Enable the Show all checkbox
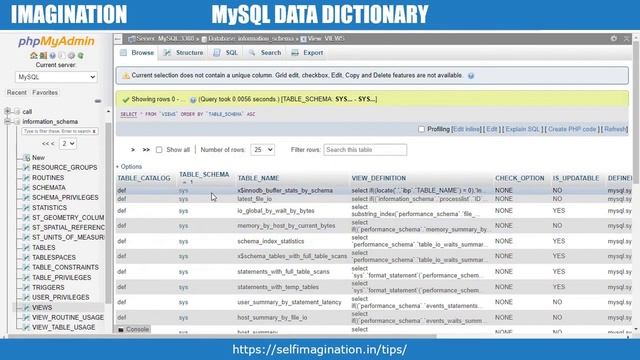 (159, 150)
